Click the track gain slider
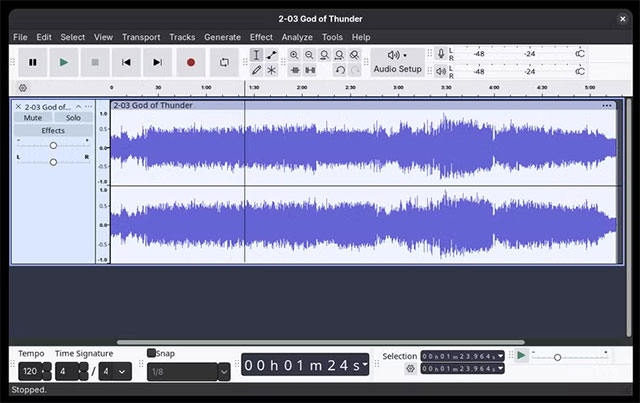640x403 pixels. tap(53, 145)
